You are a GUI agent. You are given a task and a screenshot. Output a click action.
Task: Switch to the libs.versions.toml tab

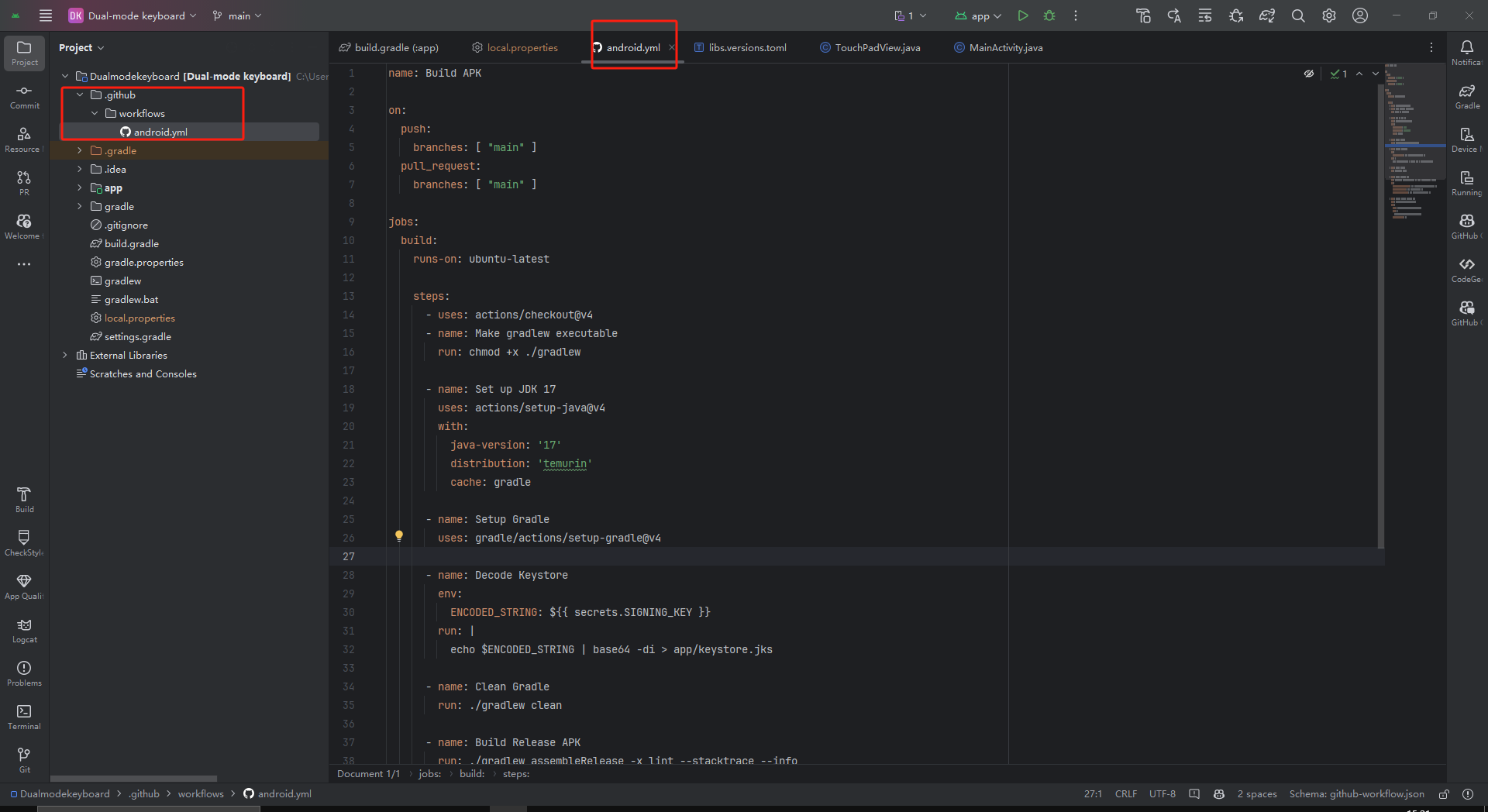click(x=746, y=47)
